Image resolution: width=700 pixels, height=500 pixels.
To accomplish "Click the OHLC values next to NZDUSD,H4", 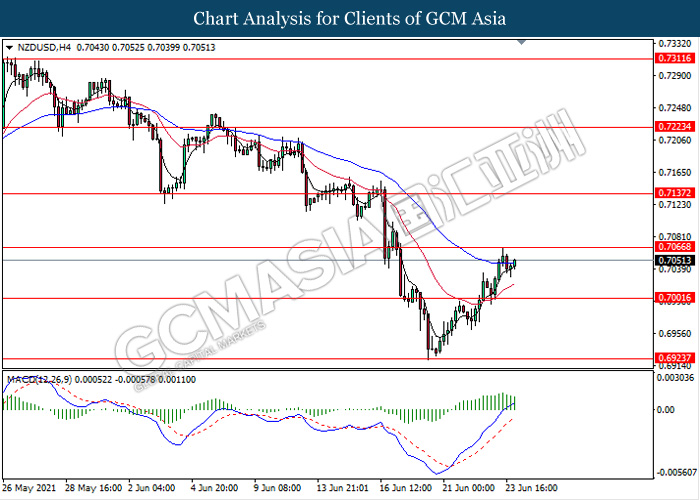I will tap(146, 47).
